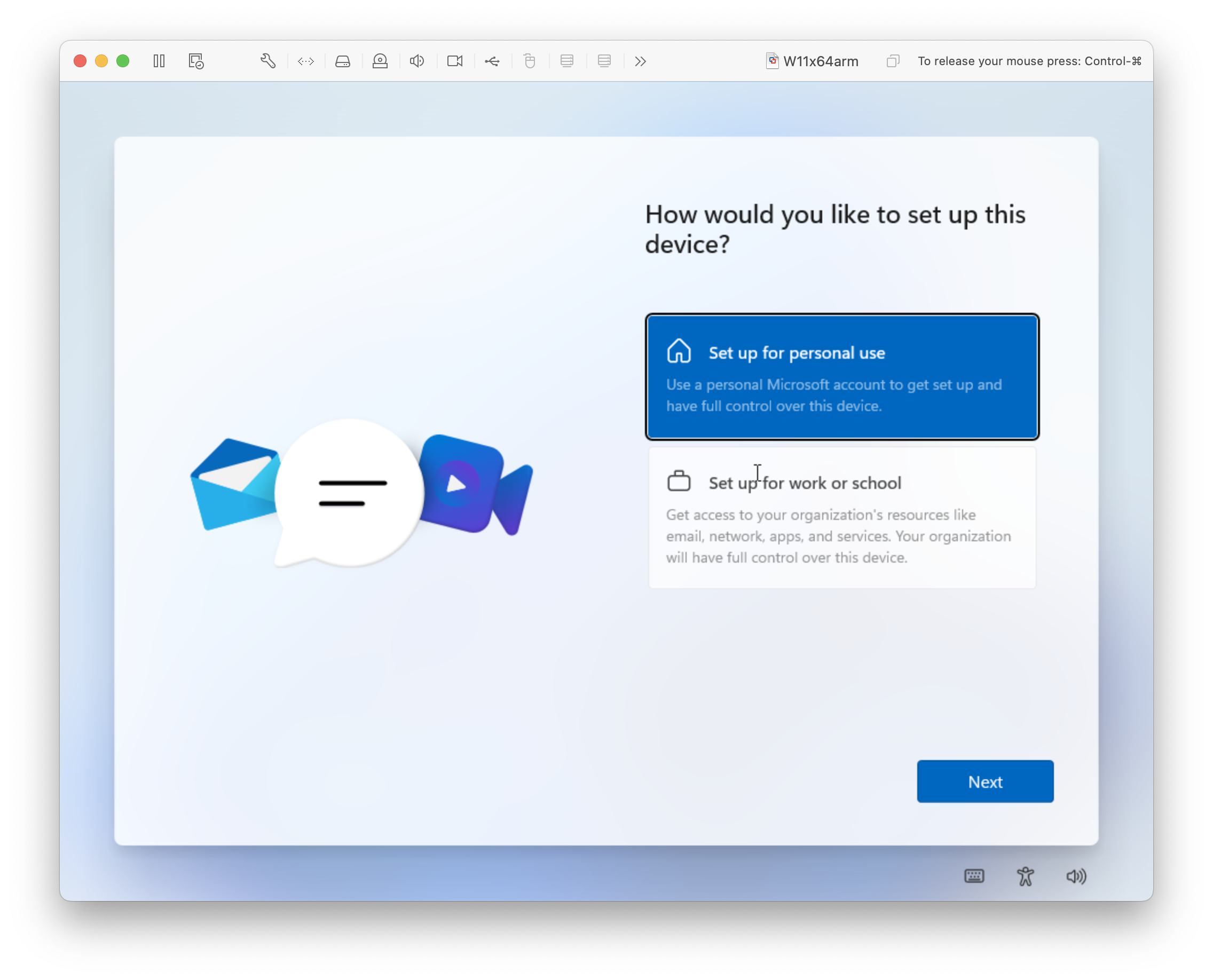Click the single window mode icon

[892, 61]
